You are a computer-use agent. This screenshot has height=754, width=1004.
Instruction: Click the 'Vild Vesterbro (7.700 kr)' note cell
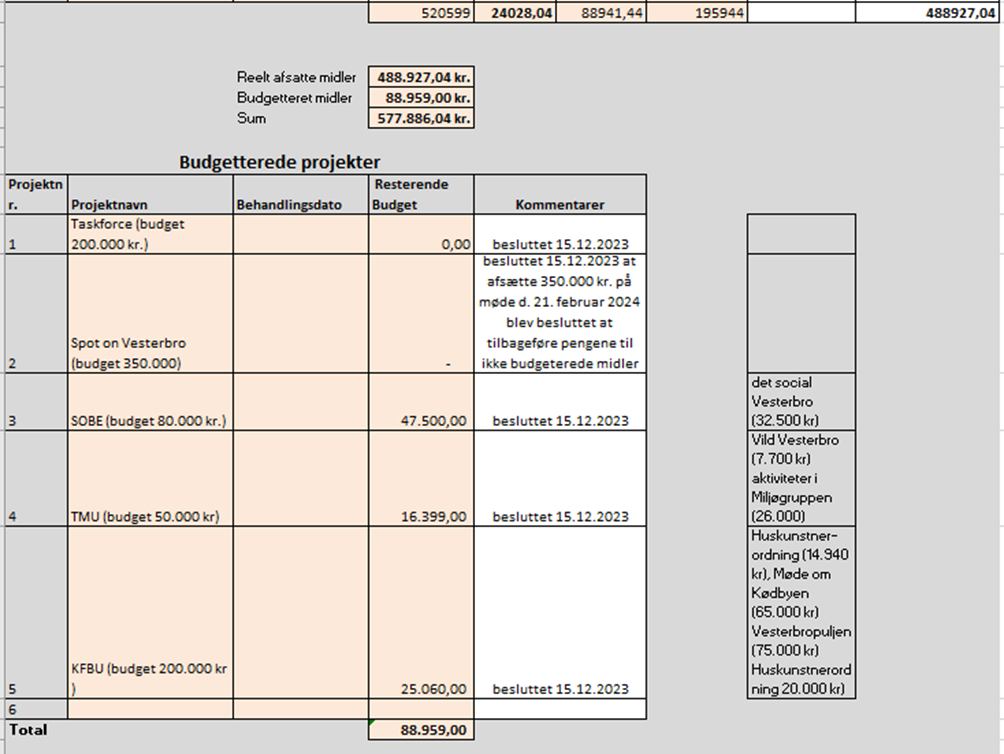[x=801, y=479]
